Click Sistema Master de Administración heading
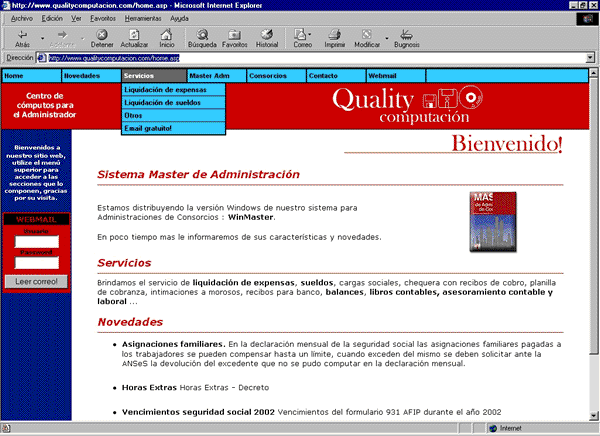This screenshot has width=600, height=436. coord(198,175)
